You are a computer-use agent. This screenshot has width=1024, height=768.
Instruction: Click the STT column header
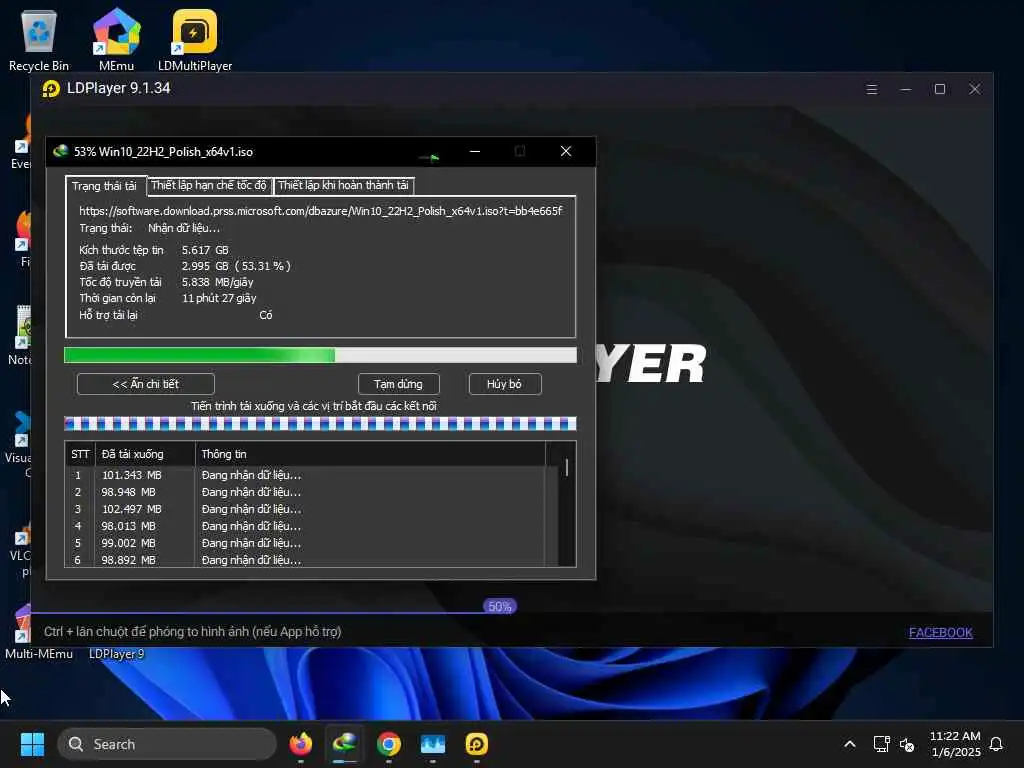tap(80, 454)
